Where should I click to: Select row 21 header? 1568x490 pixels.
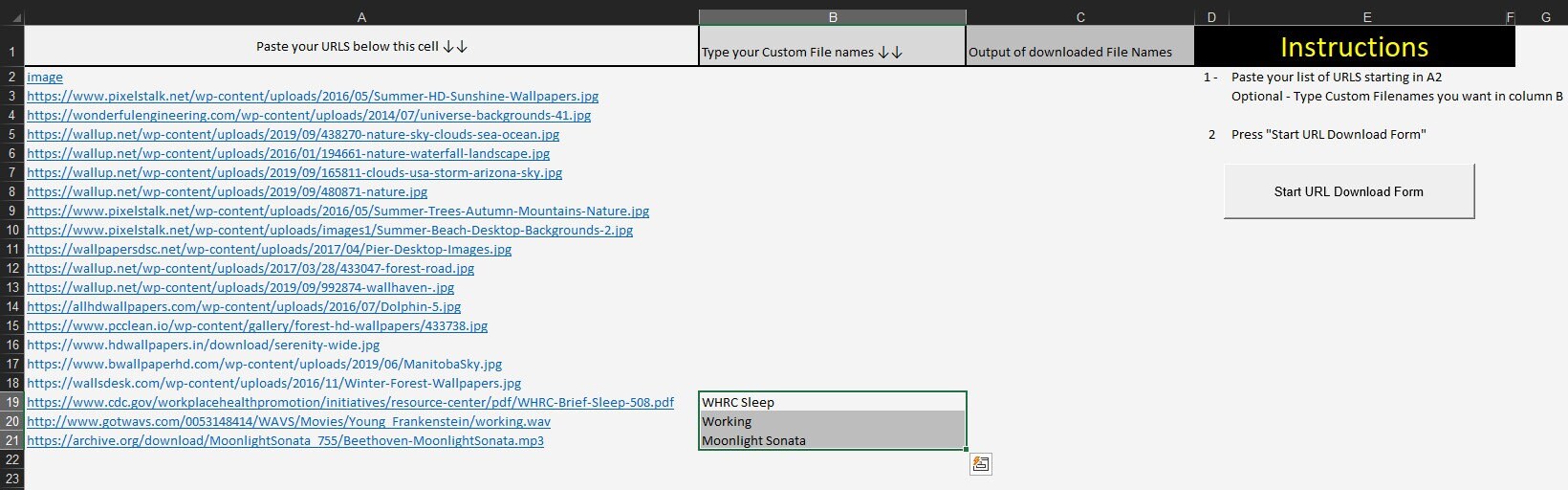[11, 440]
